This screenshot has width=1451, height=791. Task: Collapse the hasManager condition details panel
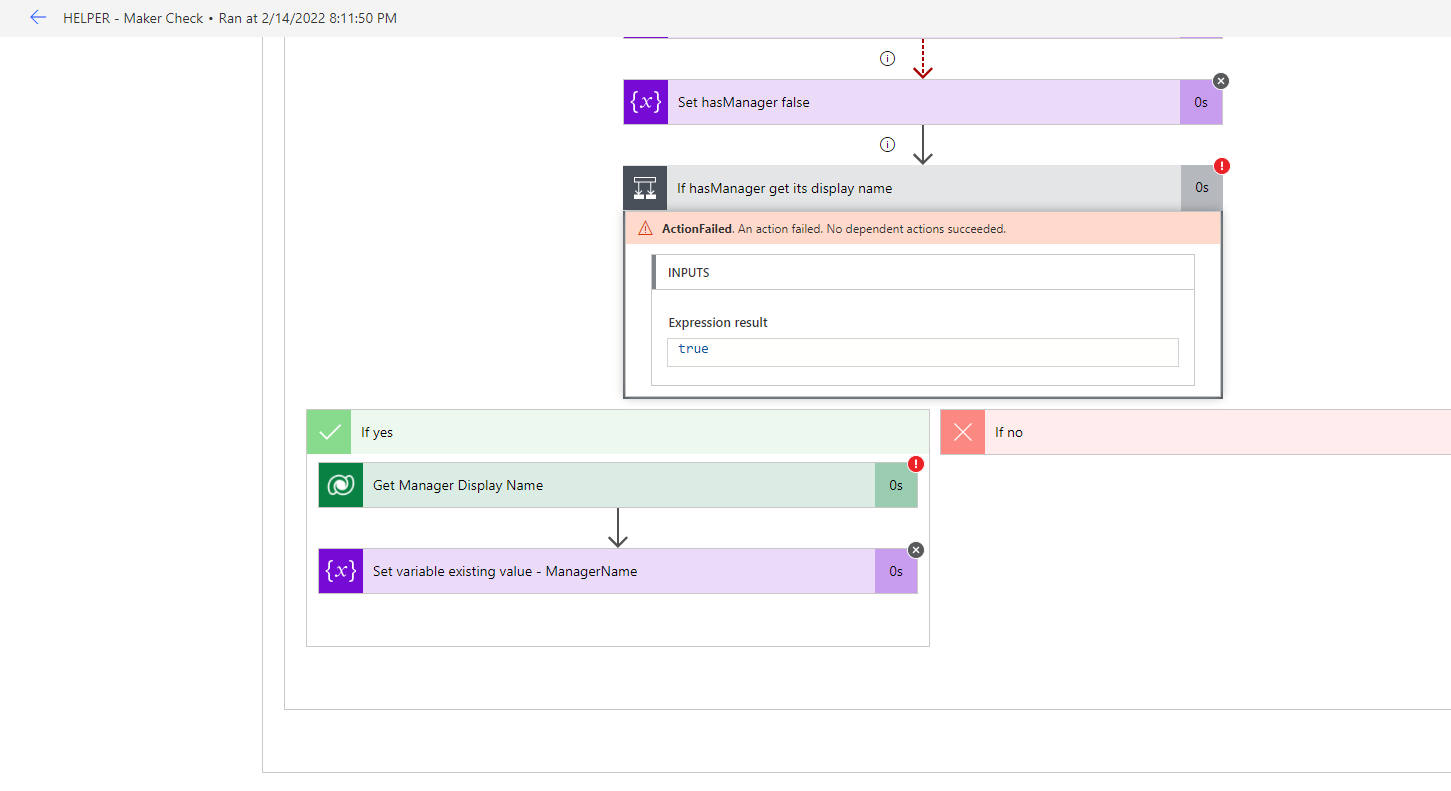[900, 187]
